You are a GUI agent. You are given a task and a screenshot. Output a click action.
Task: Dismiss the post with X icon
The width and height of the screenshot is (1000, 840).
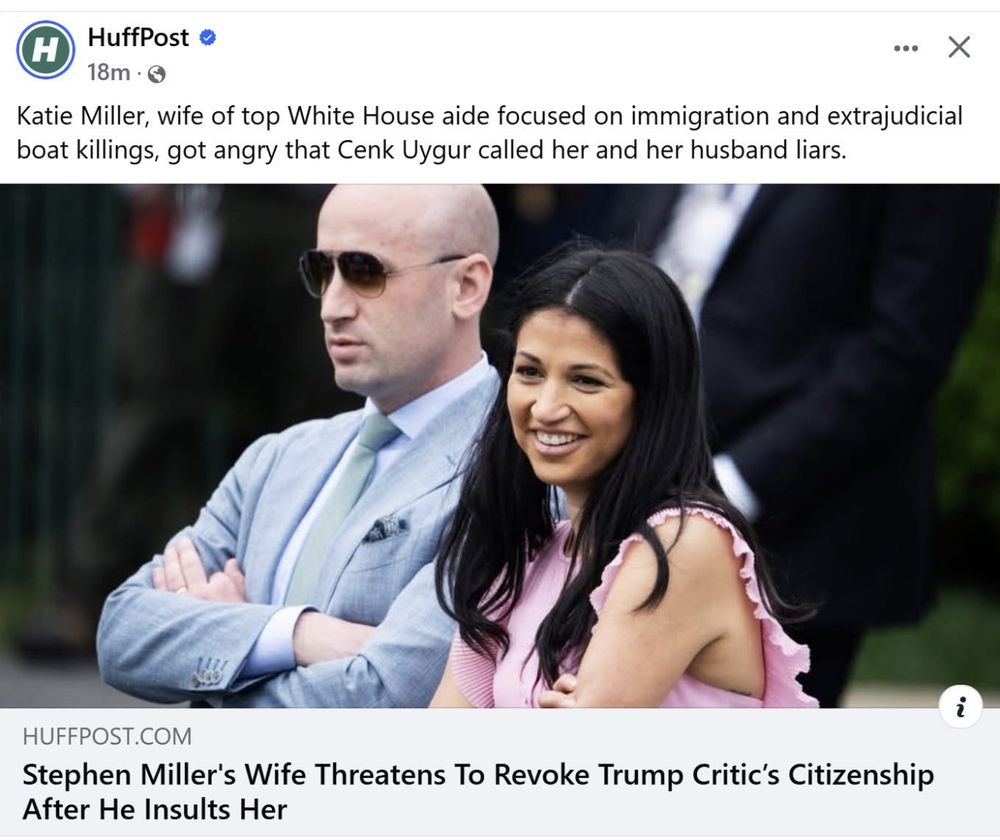tap(959, 47)
